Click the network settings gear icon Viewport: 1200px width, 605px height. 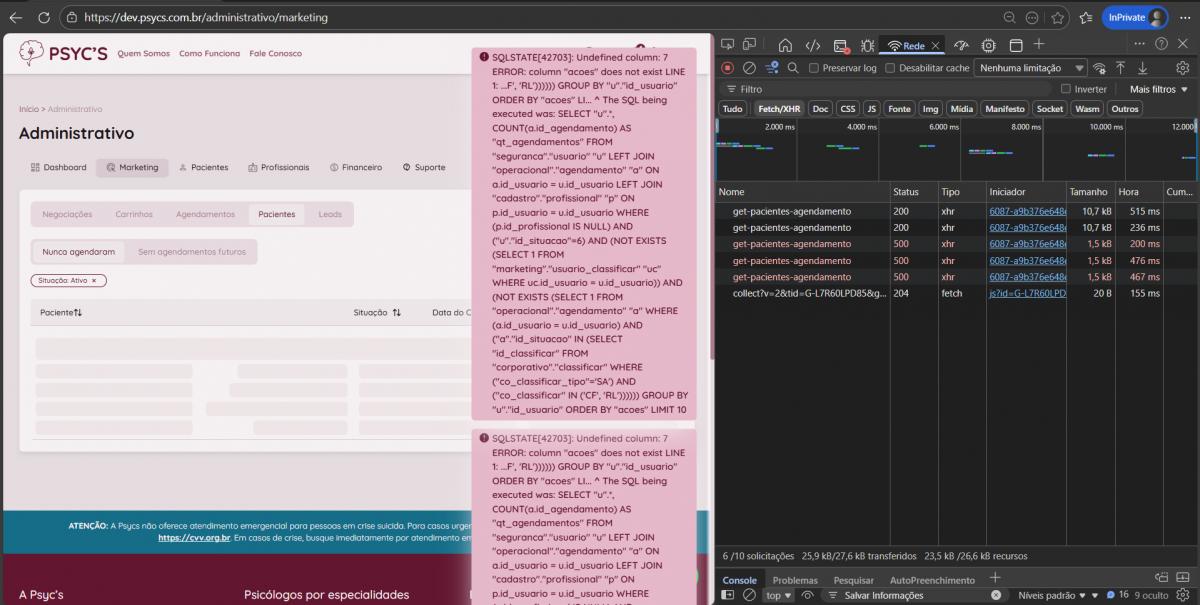(1183, 68)
